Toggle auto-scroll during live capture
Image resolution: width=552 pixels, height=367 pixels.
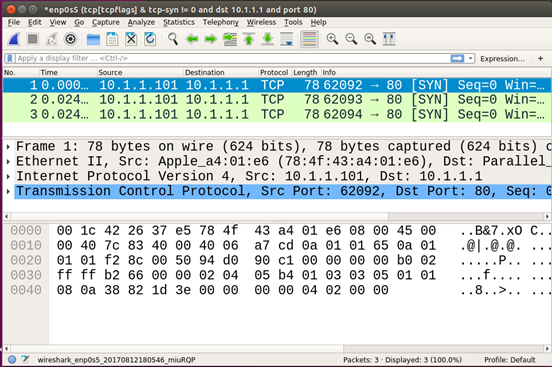pos(287,39)
